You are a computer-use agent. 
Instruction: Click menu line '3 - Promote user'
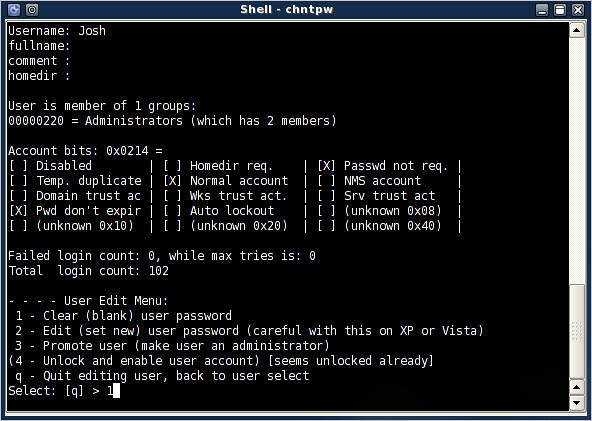click(x=172, y=346)
